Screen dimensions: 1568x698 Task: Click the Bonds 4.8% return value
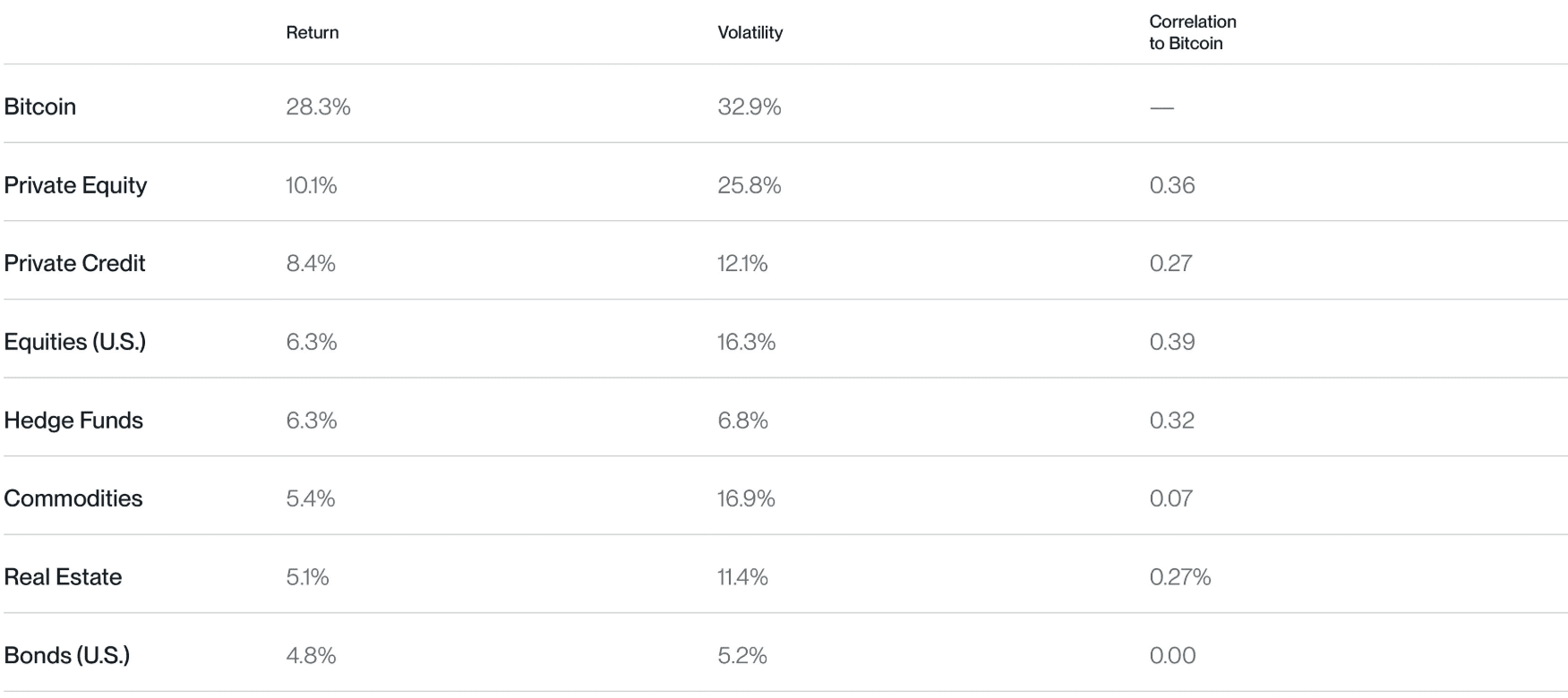click(x=311, y=655)
